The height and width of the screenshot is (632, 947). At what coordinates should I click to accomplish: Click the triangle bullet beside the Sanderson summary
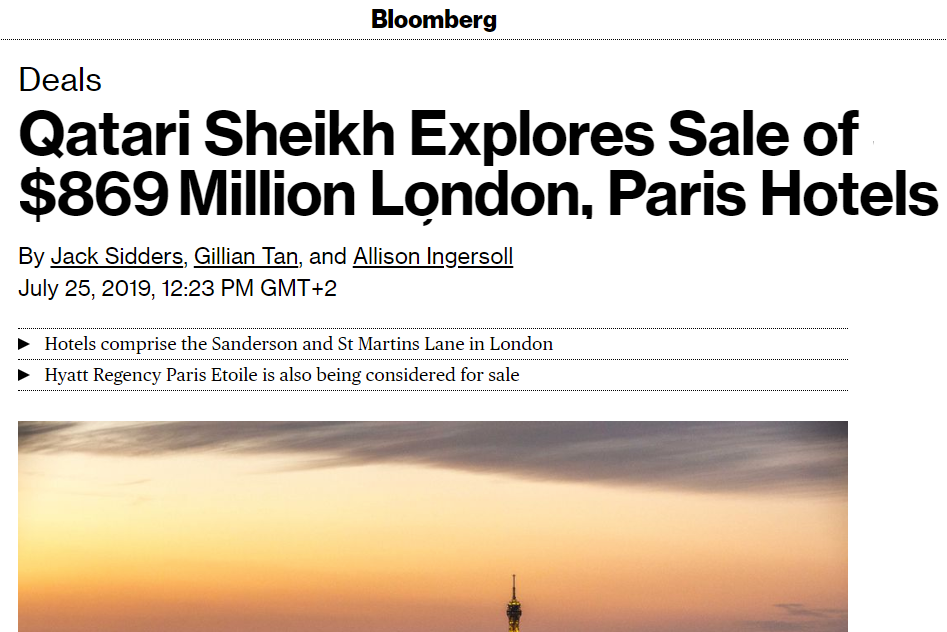coord(24,344)
